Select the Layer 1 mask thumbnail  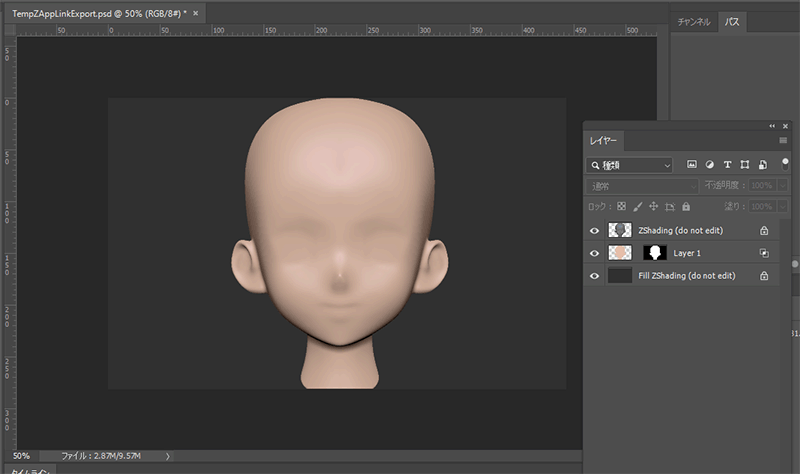coord(654,253)
